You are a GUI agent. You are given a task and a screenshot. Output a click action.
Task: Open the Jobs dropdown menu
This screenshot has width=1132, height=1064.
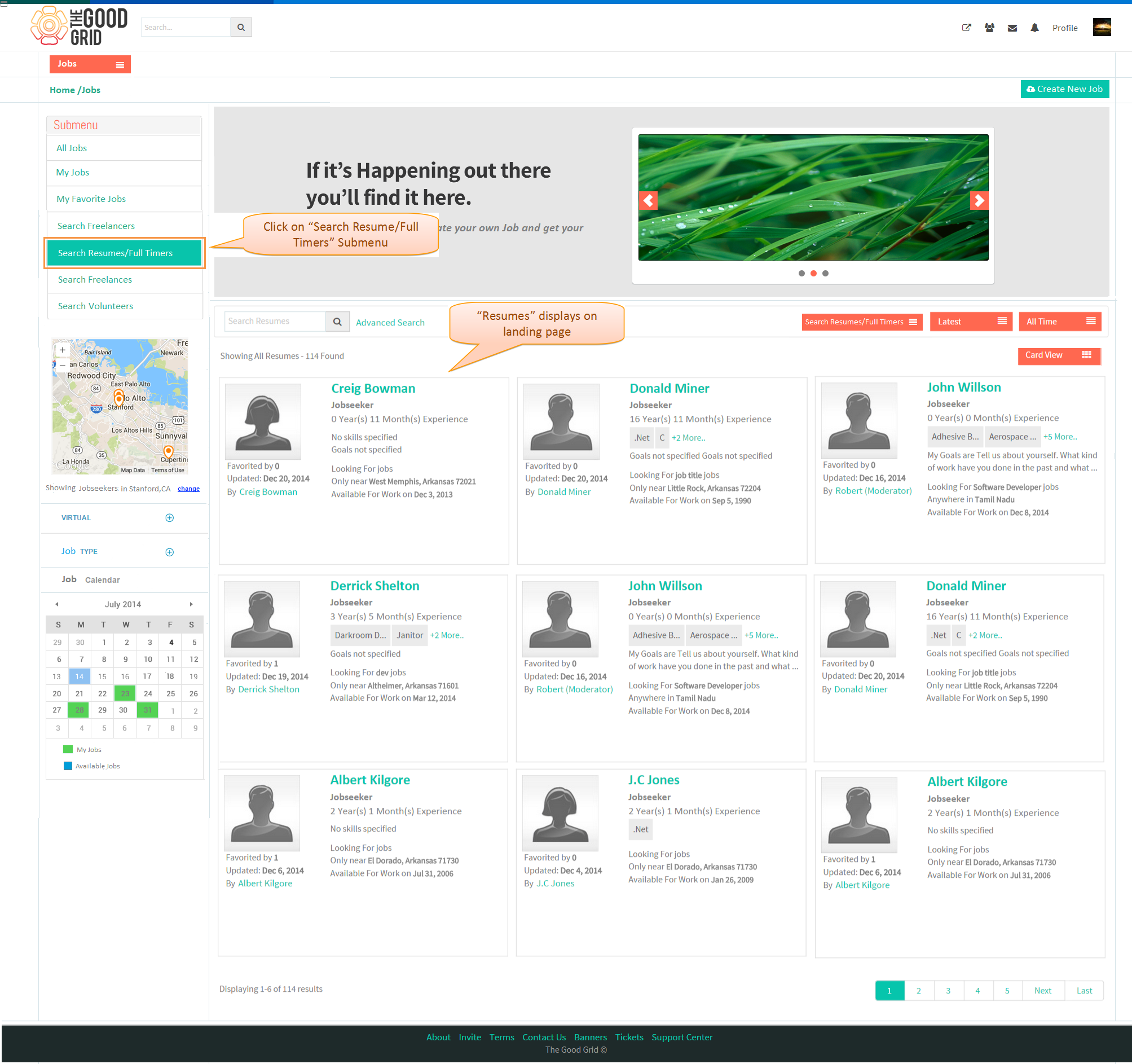tap(90, 64)
